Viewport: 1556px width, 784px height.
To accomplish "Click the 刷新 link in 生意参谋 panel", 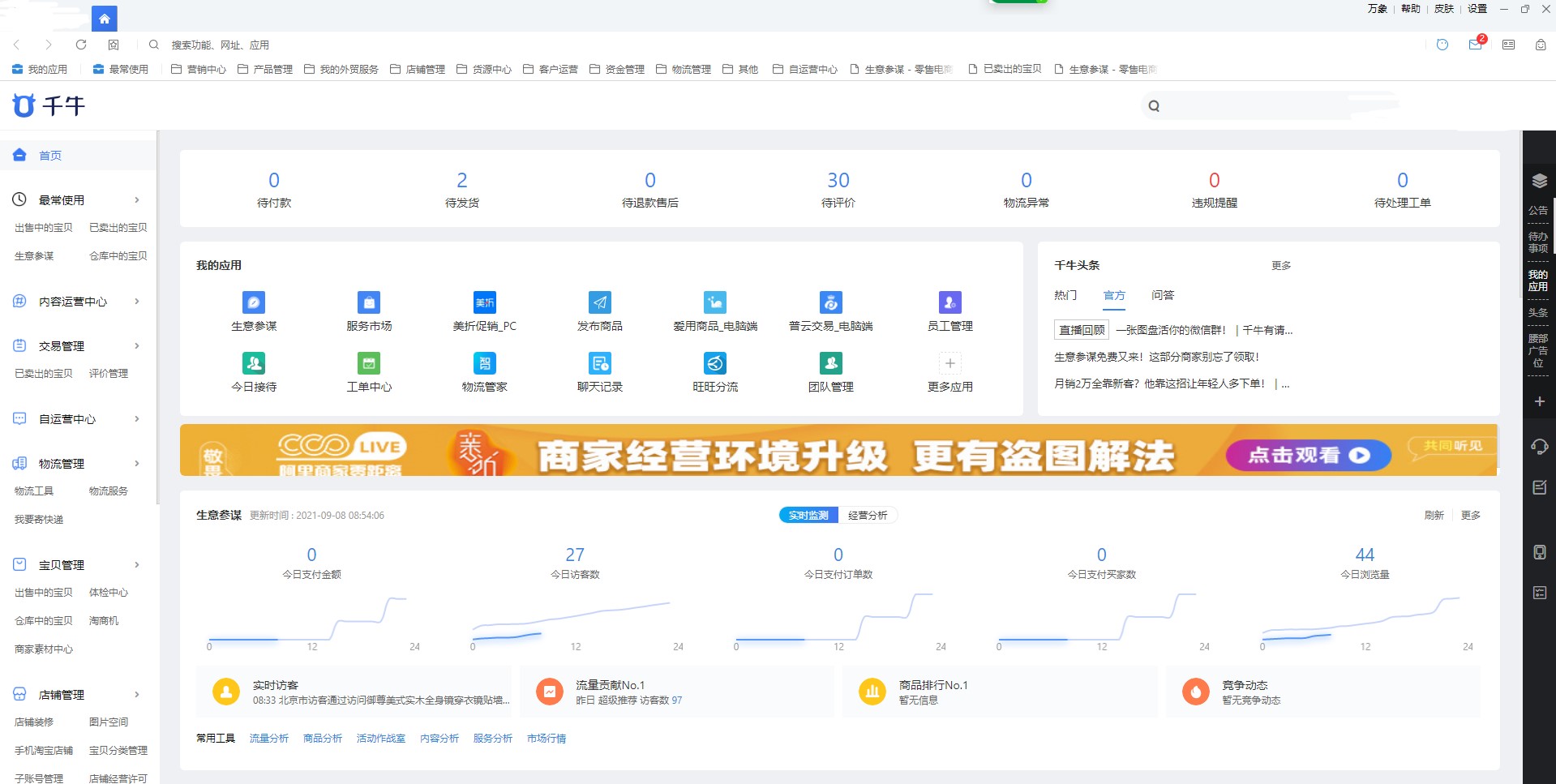I will (x=1434, y=515).
